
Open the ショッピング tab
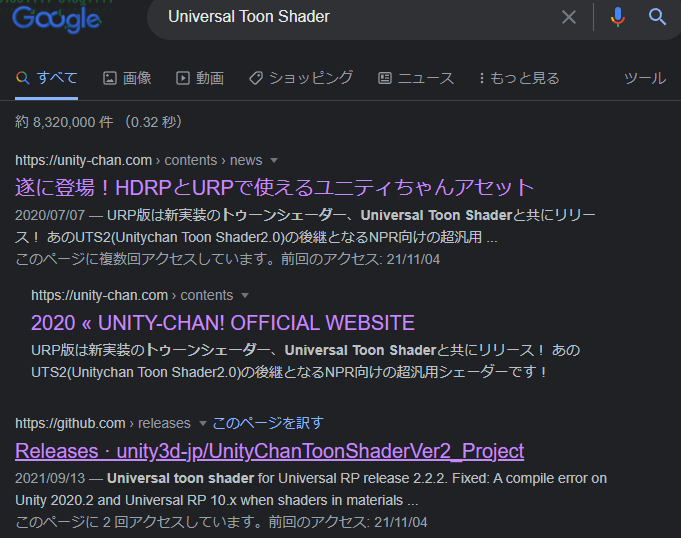point(301,78)
